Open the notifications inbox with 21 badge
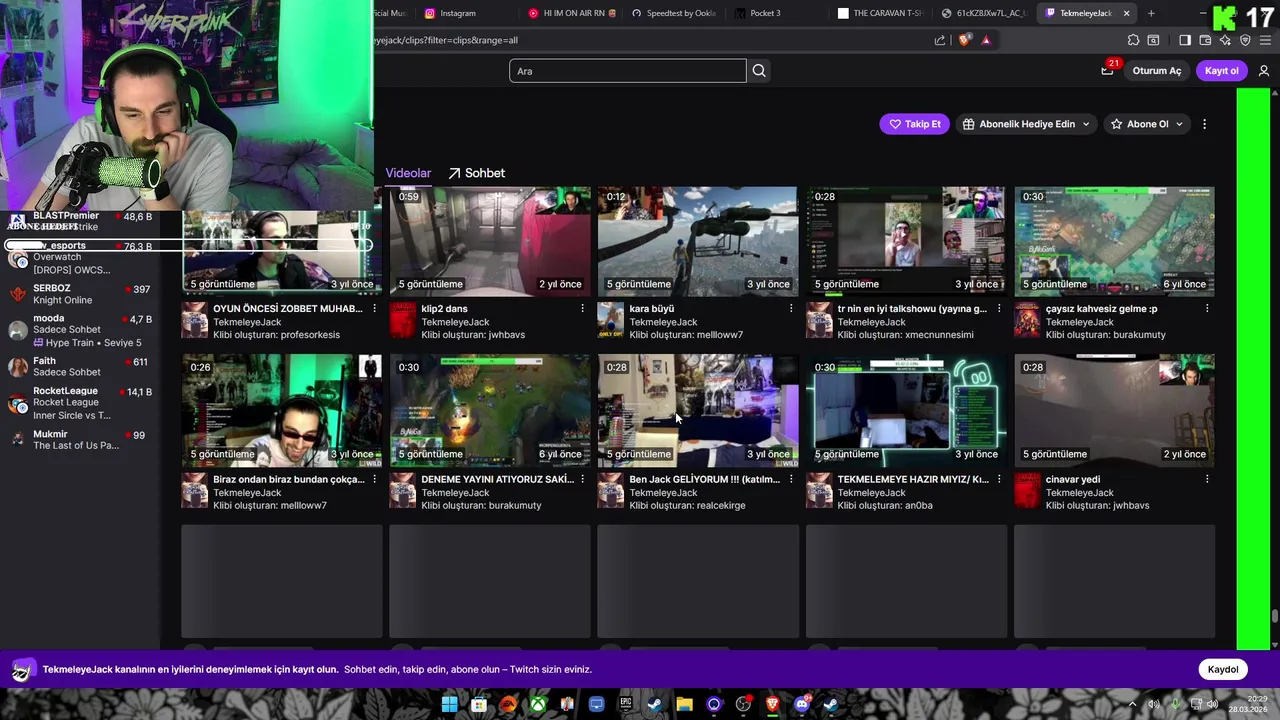Screen dimensions: 1280x720 coord(1107,70)
